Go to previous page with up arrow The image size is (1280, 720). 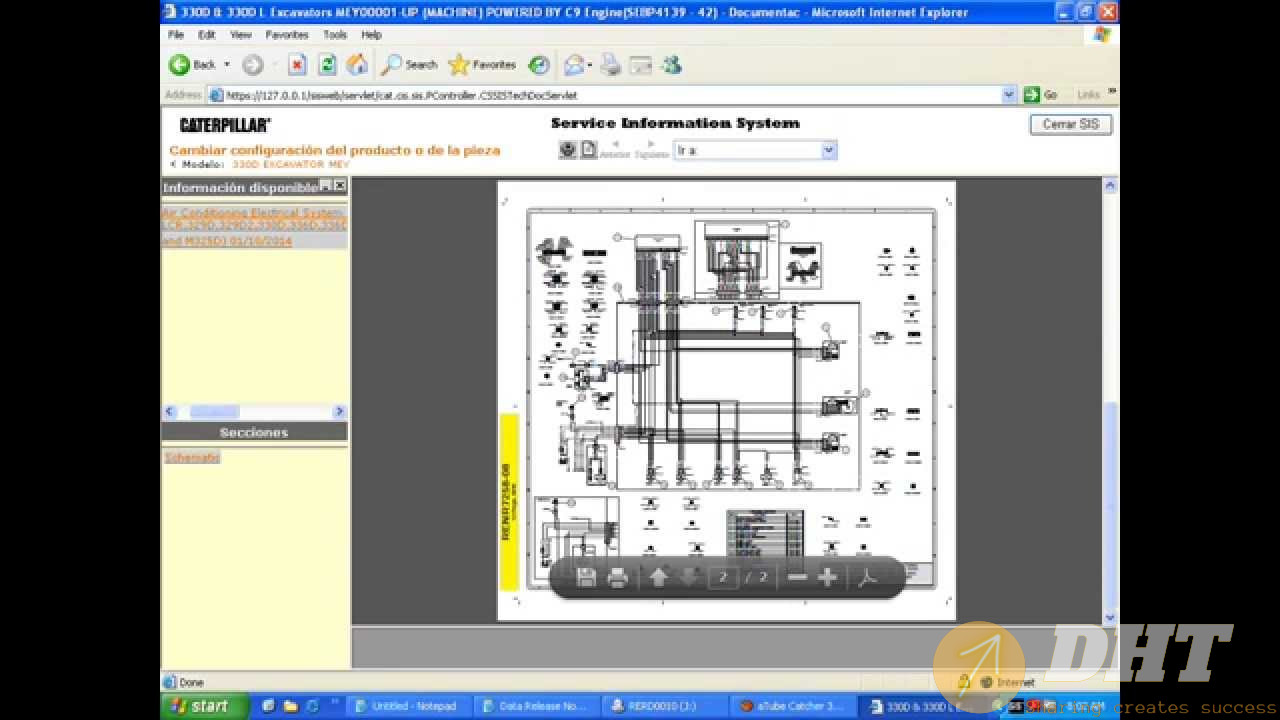(658, 578)
